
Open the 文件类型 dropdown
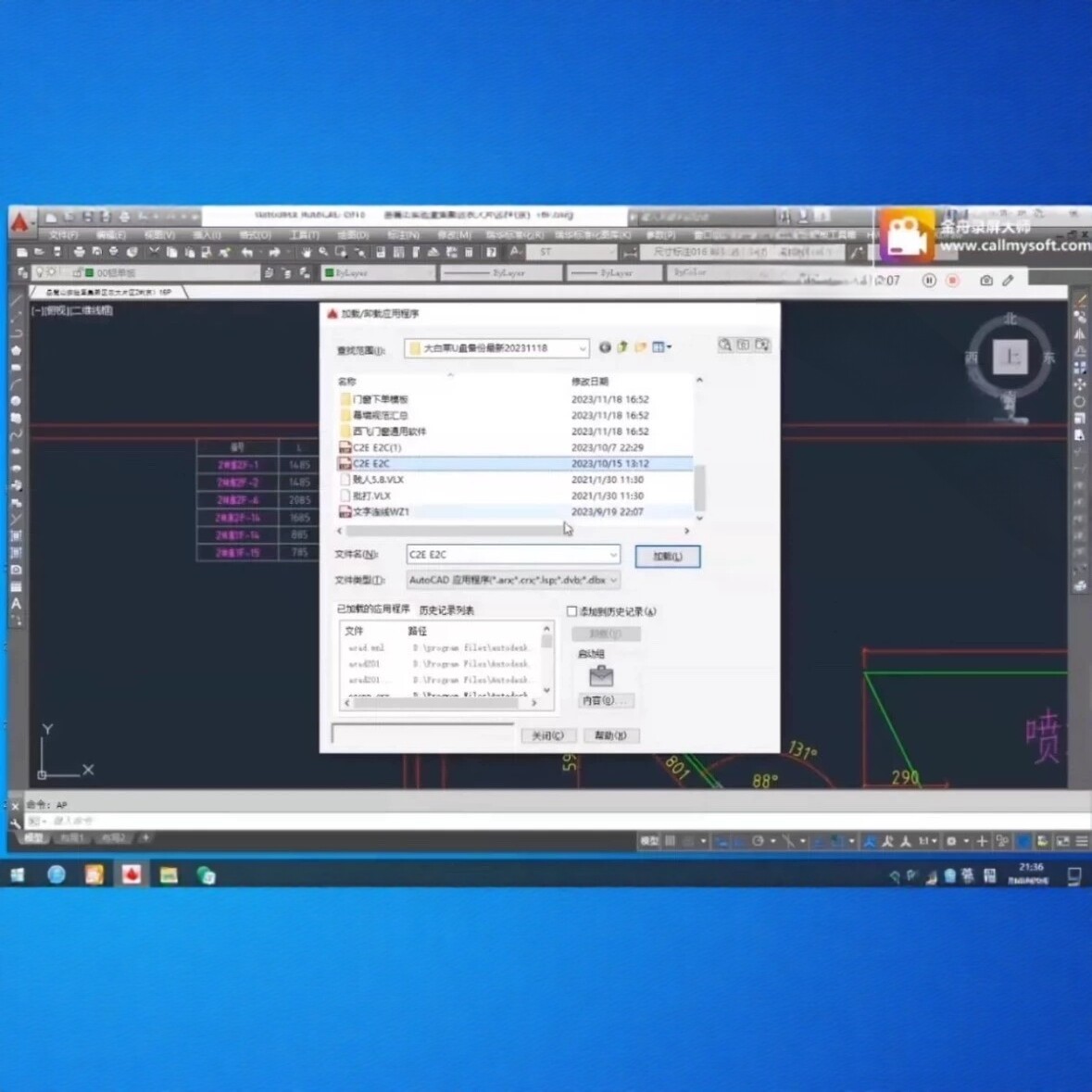513,580
